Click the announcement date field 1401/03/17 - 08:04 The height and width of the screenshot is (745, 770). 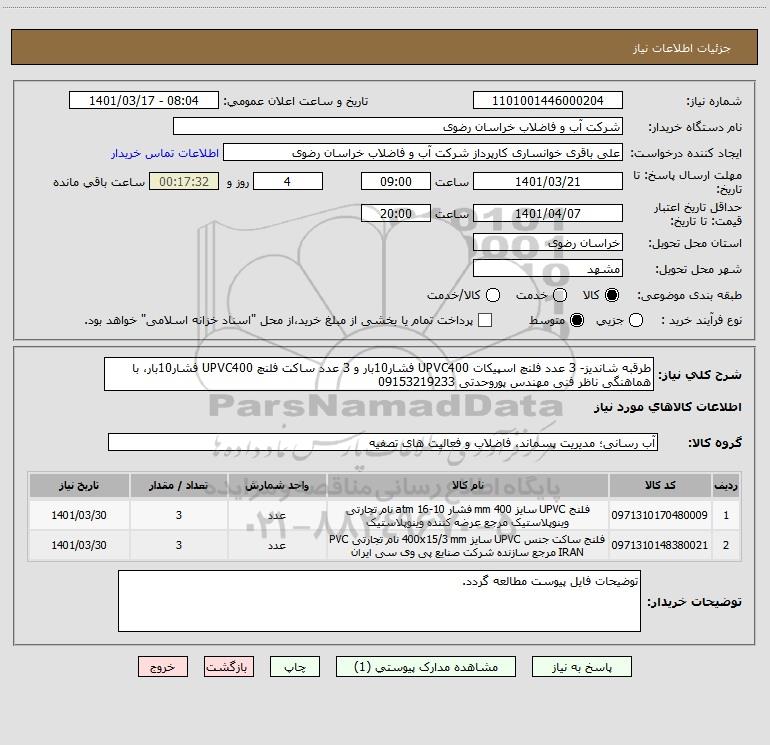(144, 101)
